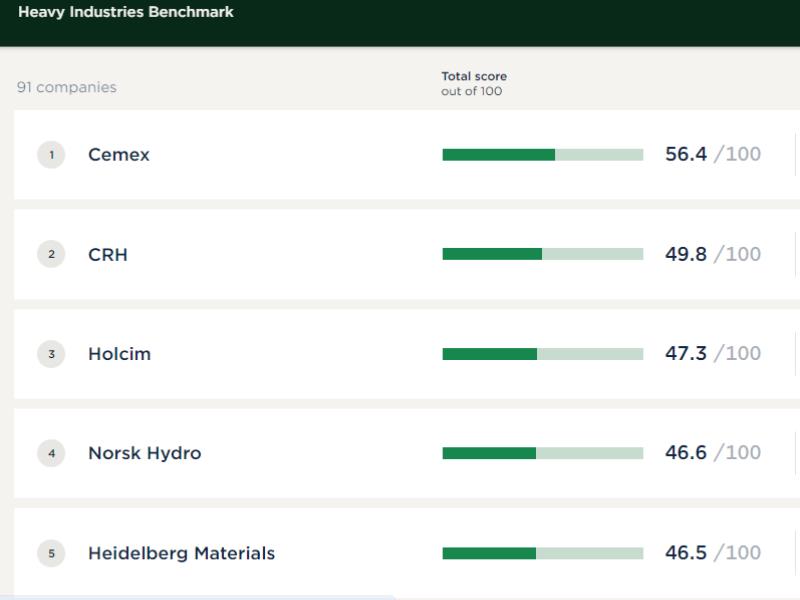Open the CRH company link

(x=108, y=254)
